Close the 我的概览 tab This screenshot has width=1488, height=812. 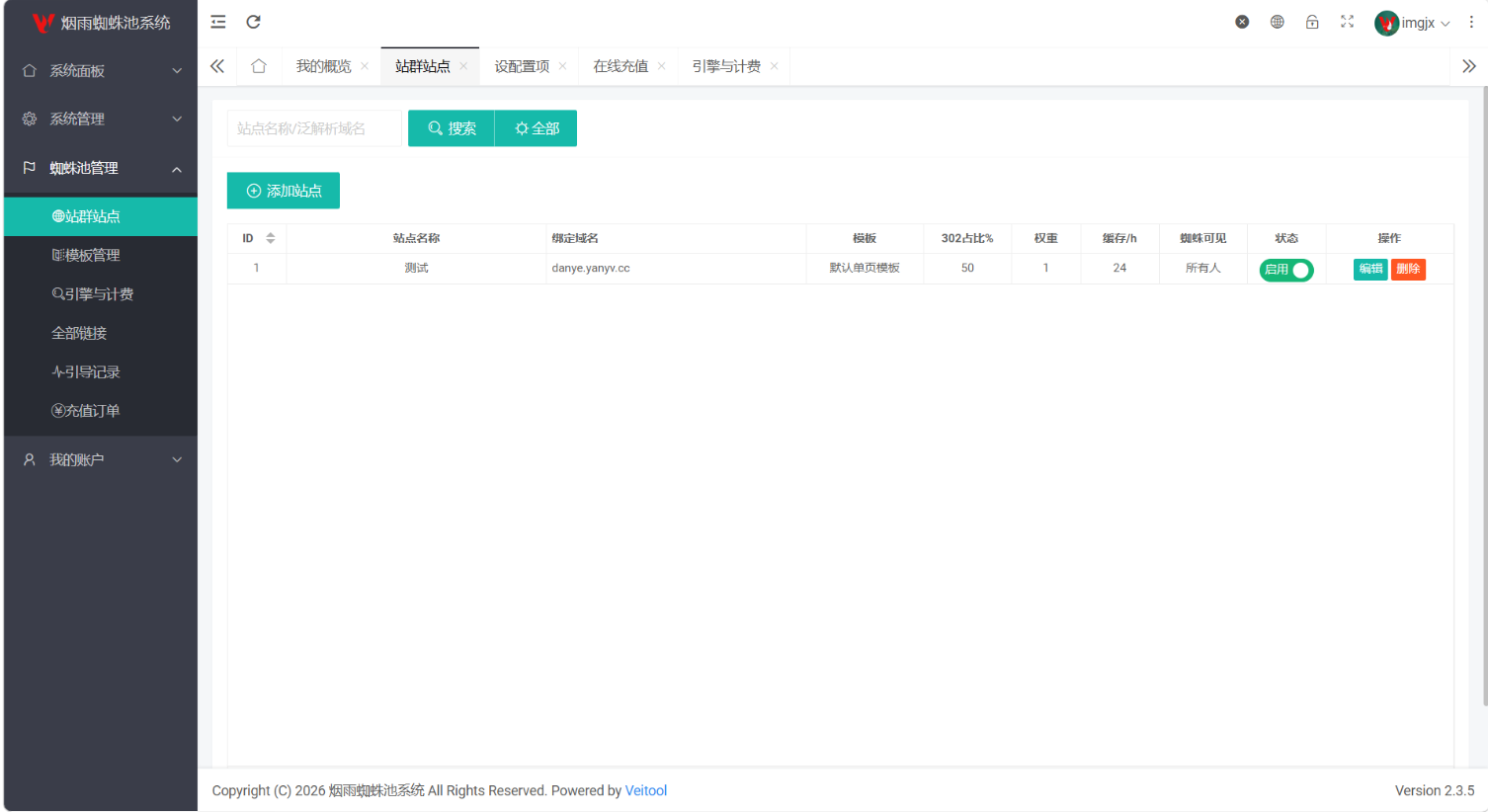pos(365,66)
